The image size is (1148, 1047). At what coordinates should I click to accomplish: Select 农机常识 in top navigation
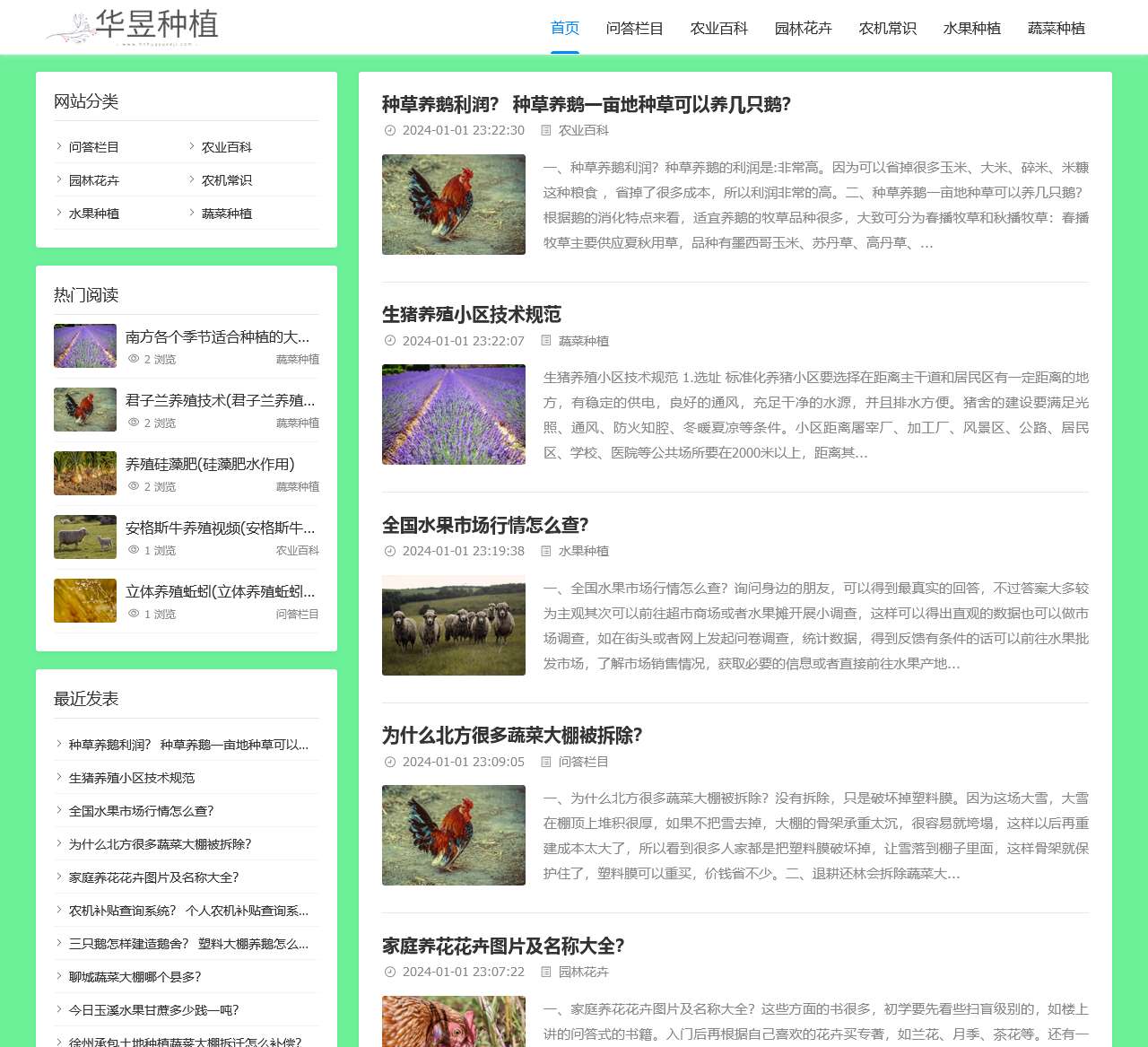tap(888, 28)
